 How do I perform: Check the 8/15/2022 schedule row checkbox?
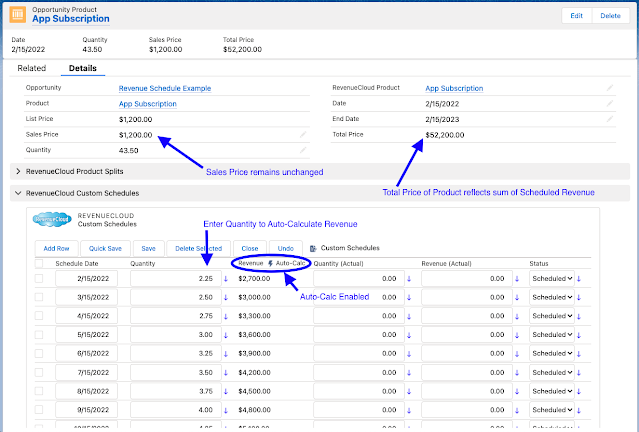[39, 391]
